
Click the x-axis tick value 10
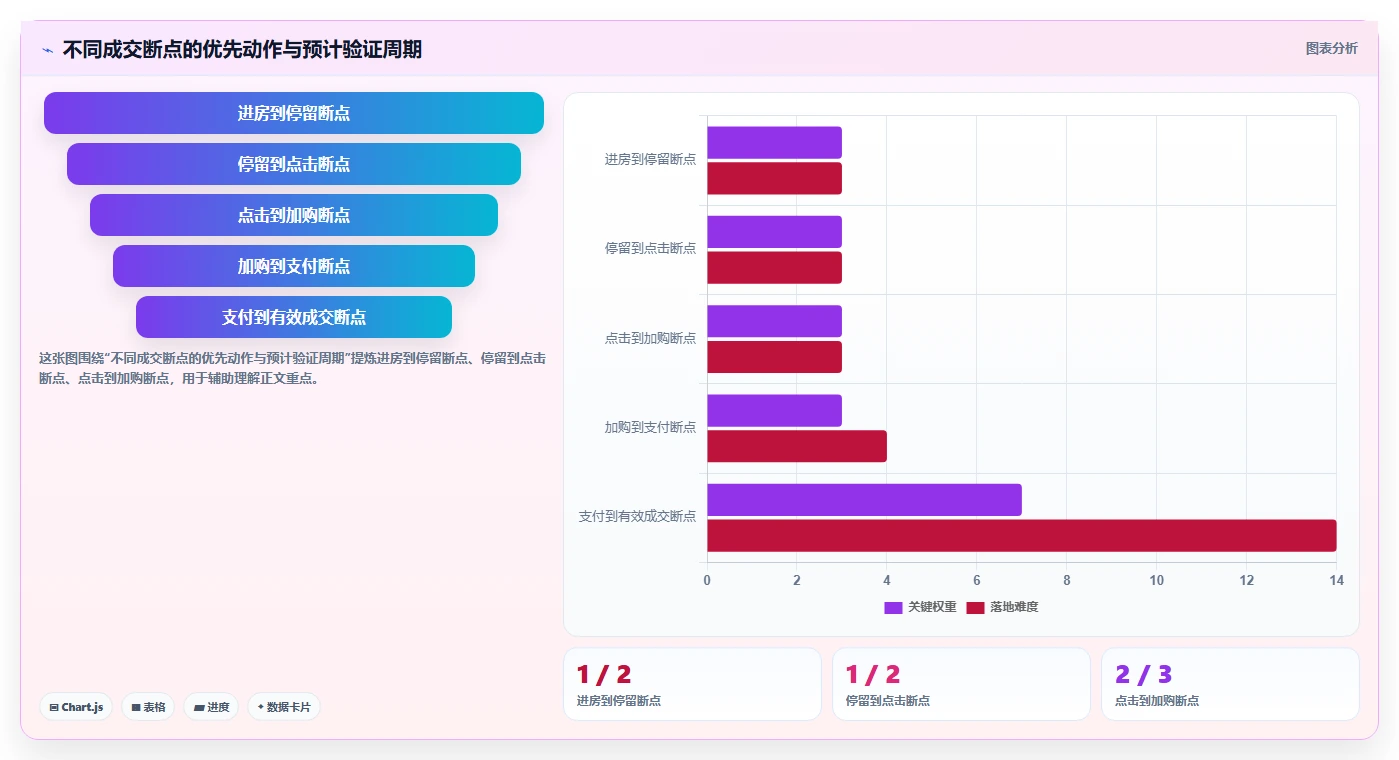1156,581
